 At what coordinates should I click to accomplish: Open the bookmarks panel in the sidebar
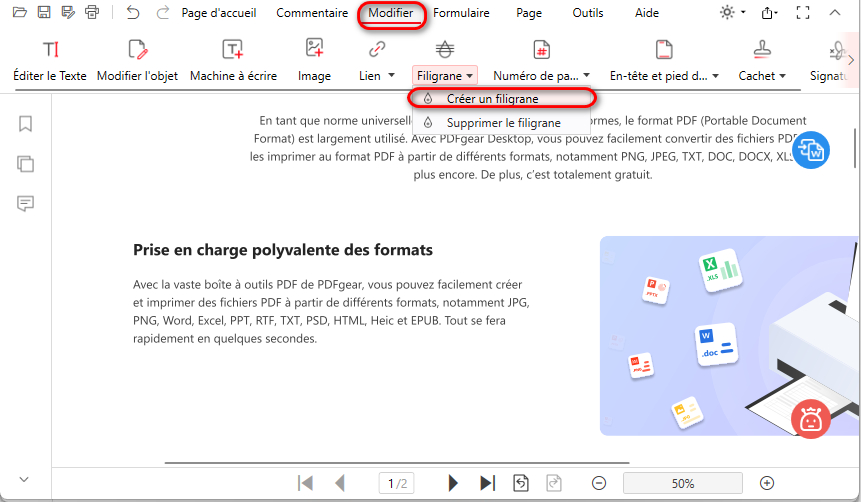25,124
